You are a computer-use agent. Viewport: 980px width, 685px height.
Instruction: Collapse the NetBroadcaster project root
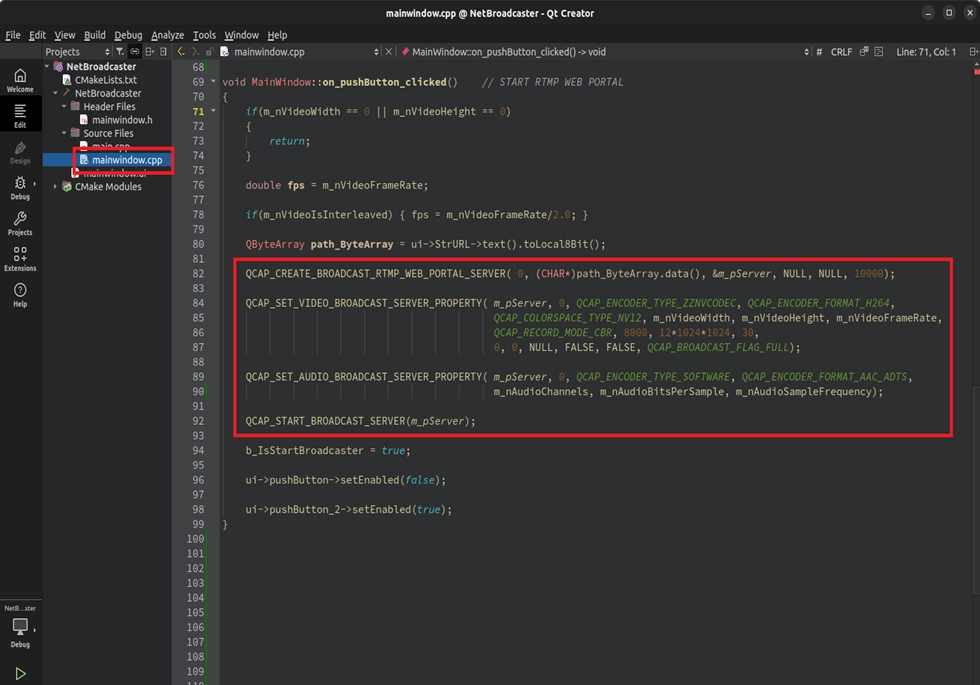point(47,66)
